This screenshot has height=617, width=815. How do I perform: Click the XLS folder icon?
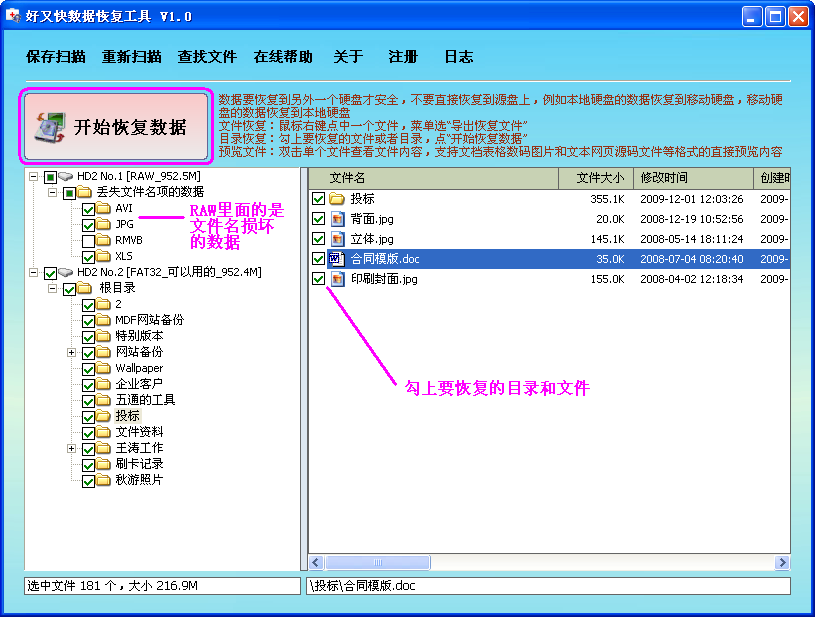(103, 256)
